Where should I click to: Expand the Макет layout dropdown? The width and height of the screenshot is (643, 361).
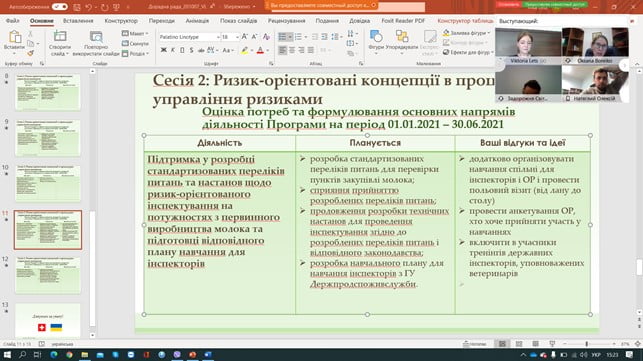click(135, 33)
